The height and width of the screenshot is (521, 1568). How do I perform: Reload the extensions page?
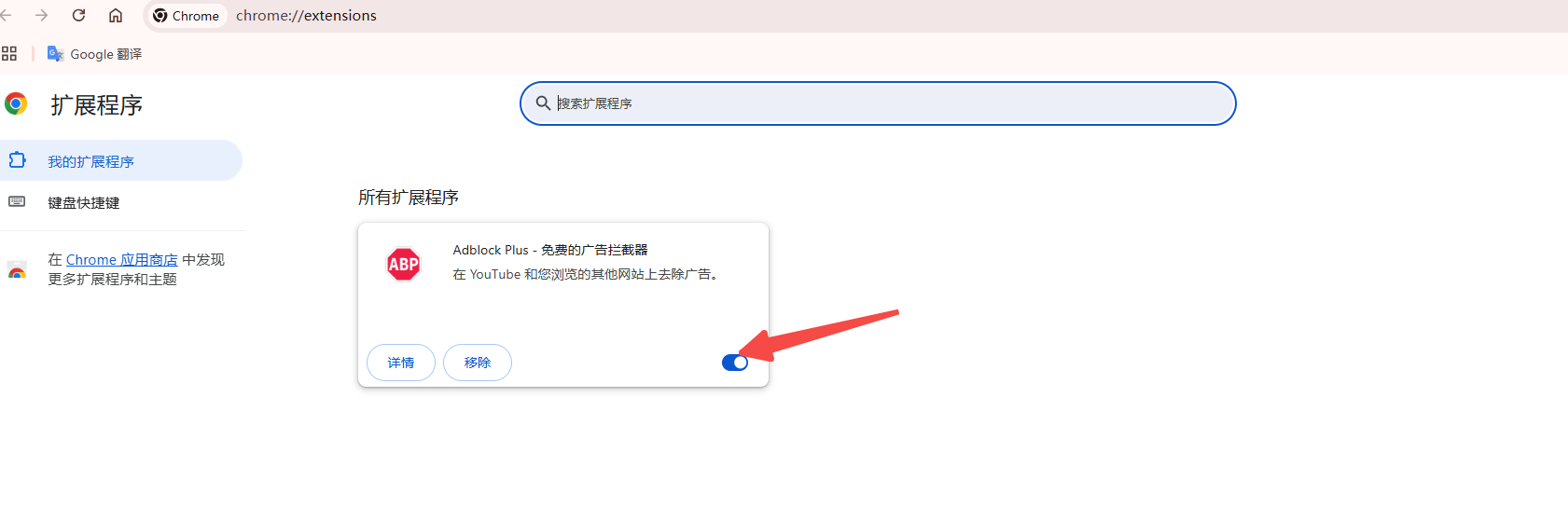[x=78, y=15]
